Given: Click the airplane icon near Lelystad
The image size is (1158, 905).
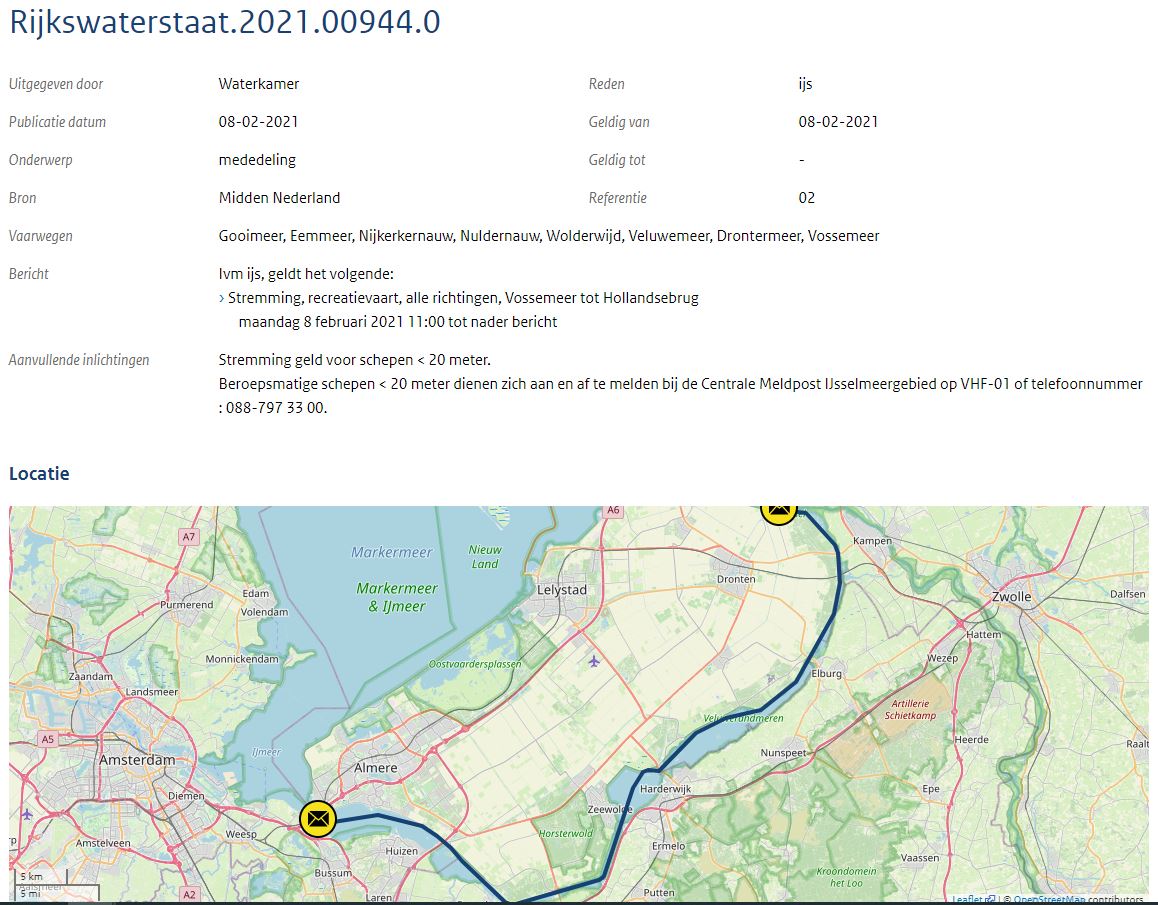Looking at the screenshot, I should 594,660.
